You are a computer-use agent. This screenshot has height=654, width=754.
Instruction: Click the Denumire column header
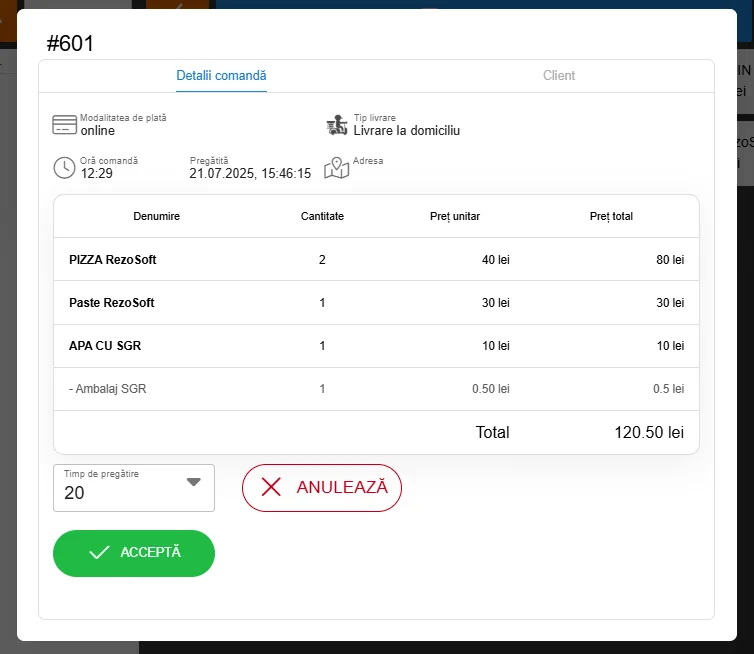coord(156,216)
